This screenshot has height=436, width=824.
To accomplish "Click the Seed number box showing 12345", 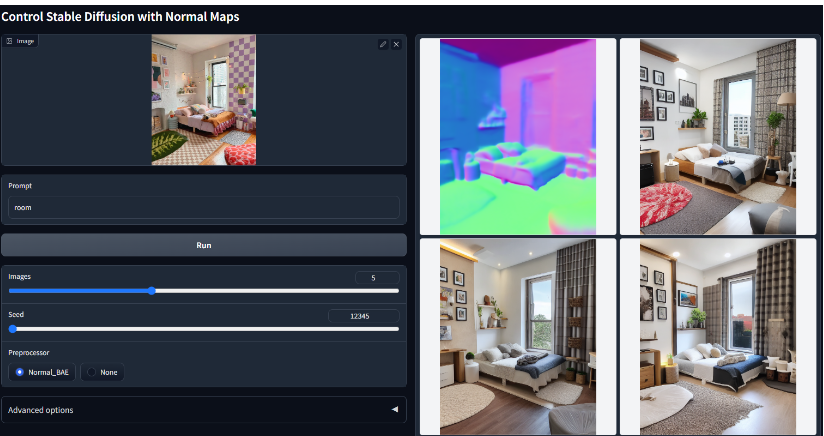I will pyautogui.click(x=363, y=315).
